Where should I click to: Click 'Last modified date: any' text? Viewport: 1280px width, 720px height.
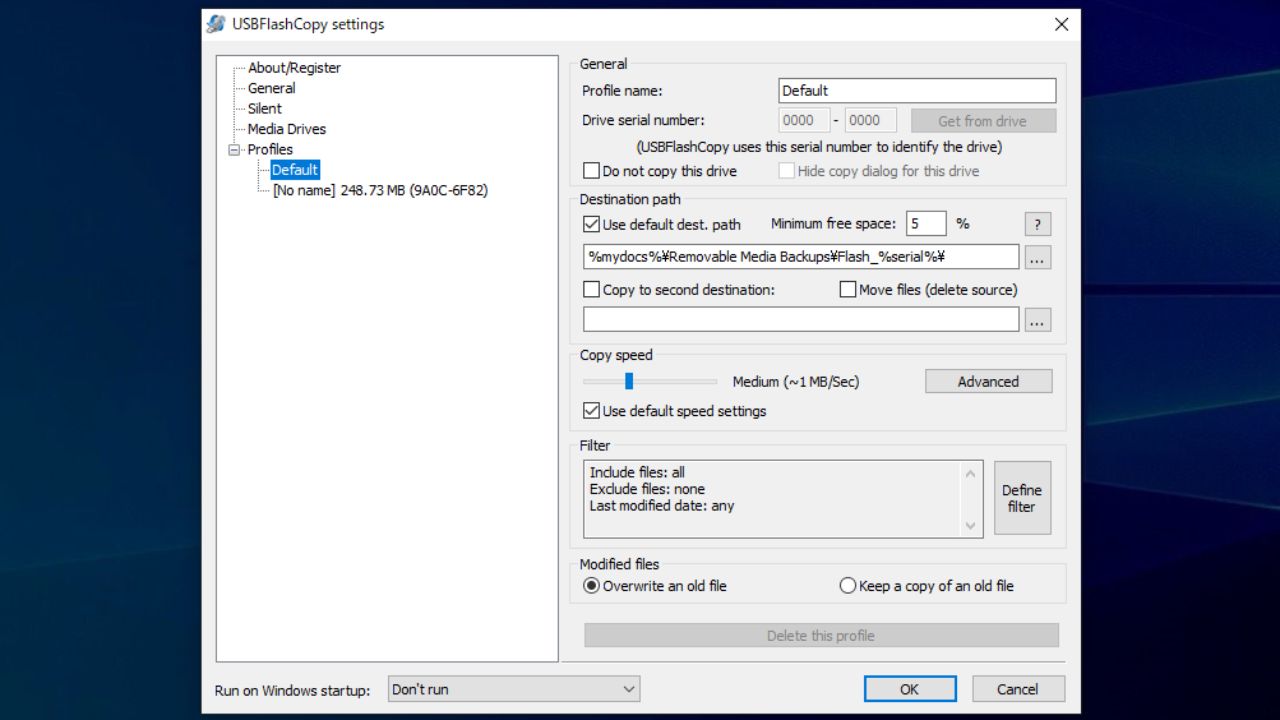(662, 506)
